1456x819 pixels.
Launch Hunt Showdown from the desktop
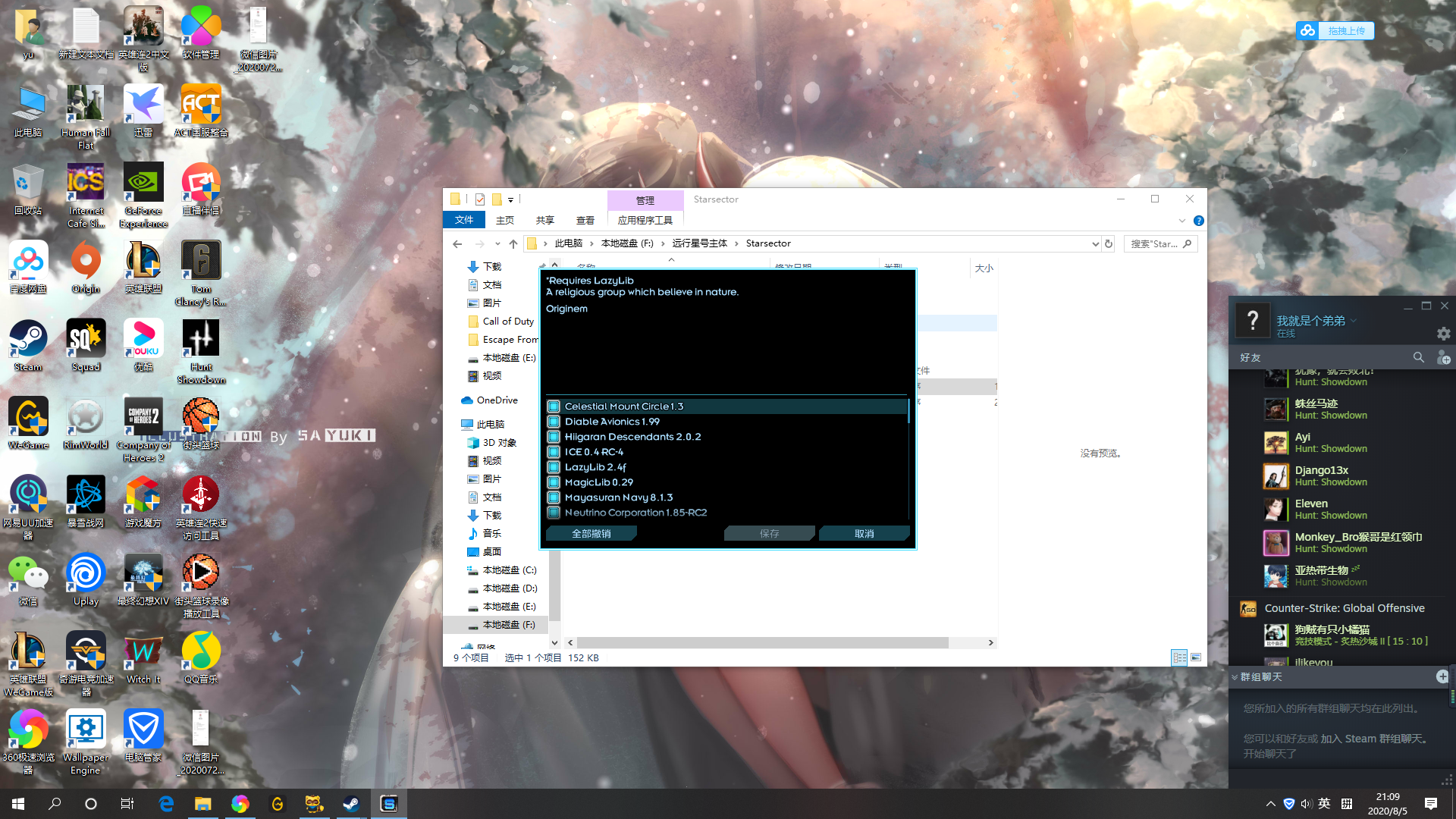click(x=200, y=337)
